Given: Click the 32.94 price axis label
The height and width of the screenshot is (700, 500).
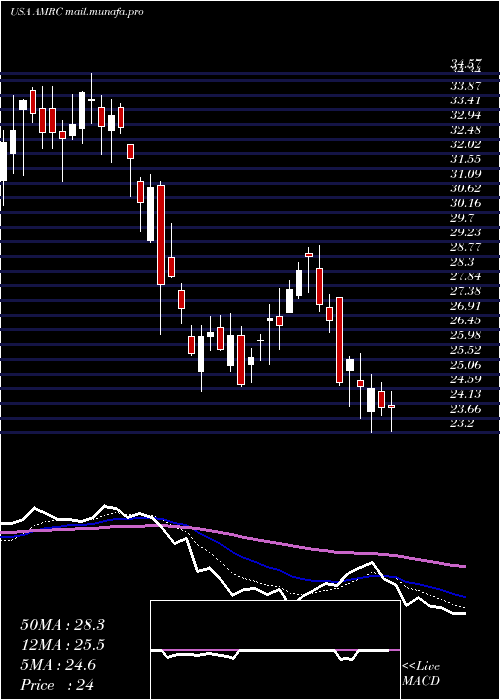Looking at the screenshot, I should (465, 116).
